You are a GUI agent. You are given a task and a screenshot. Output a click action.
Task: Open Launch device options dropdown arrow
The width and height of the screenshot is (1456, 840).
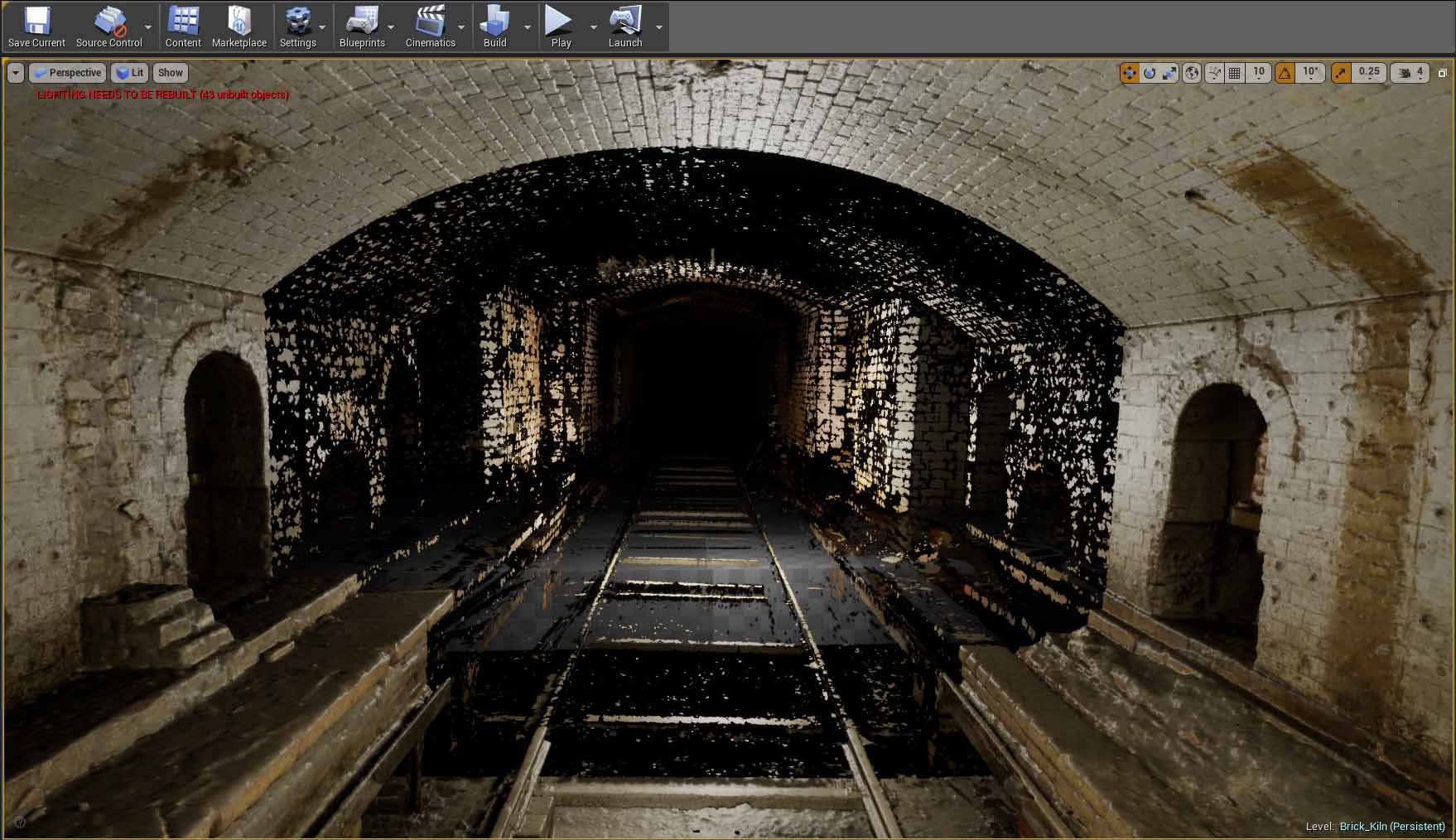coord(659,27)
